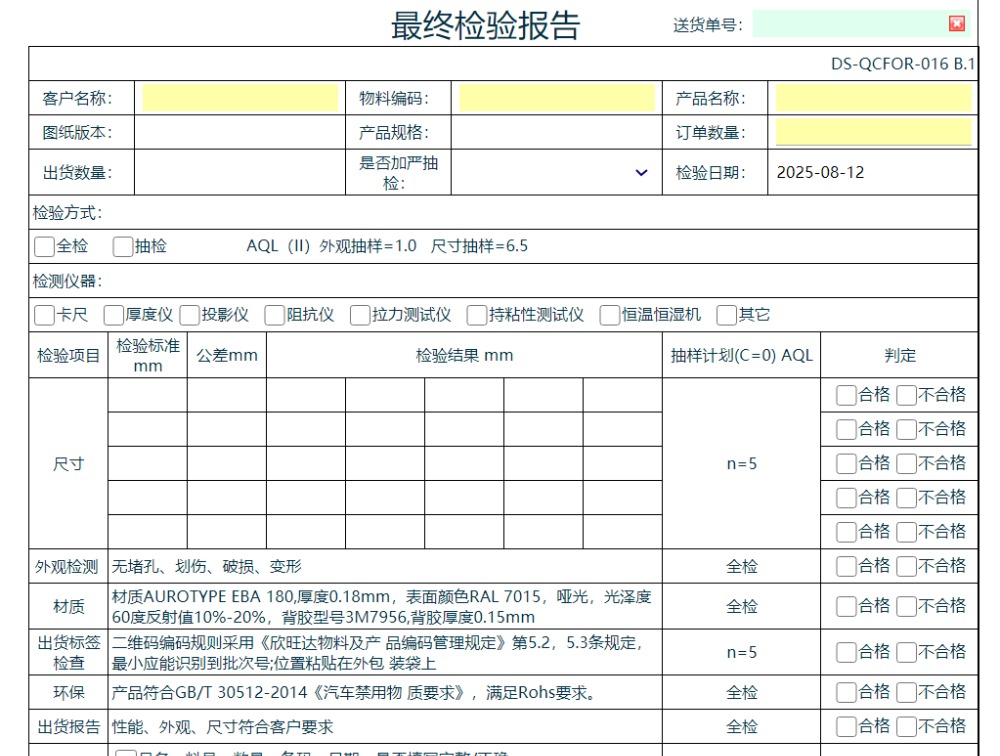Click the 客户名称 yellow input field
Image resolution: width=1000 pixels, height=756 pixels.
[240, 98]
